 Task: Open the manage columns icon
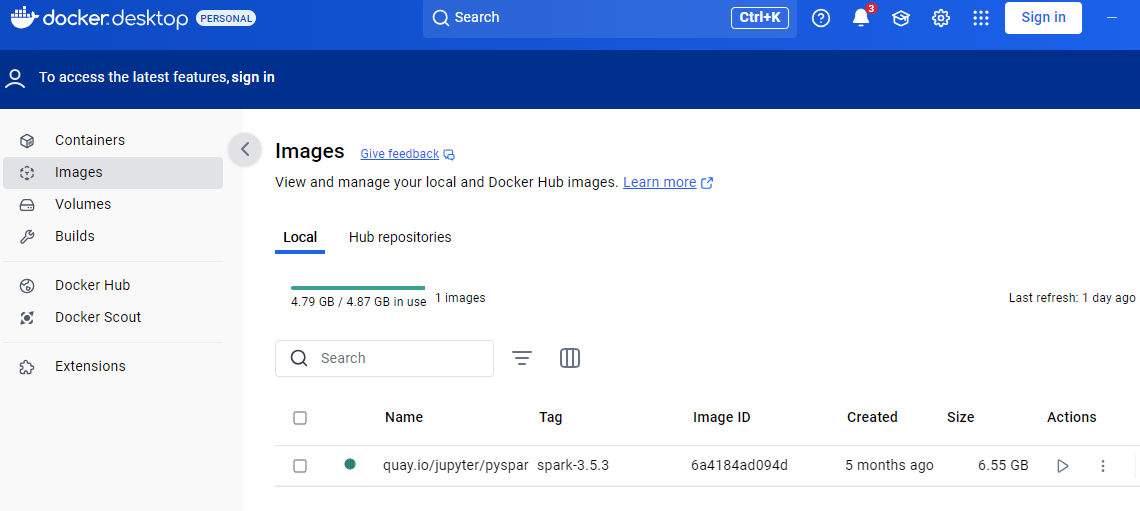coord(570,358)
